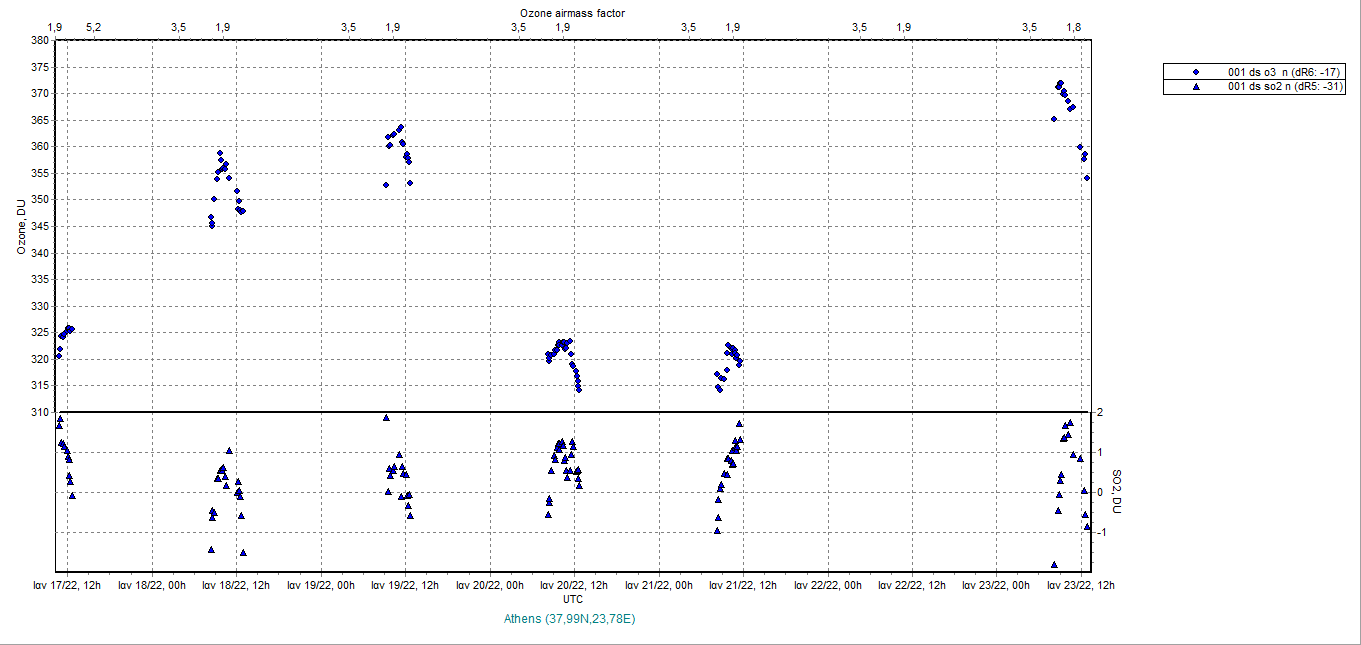
Task: Click the 'UTC' time axis label
Action: (x=573, y=599)
